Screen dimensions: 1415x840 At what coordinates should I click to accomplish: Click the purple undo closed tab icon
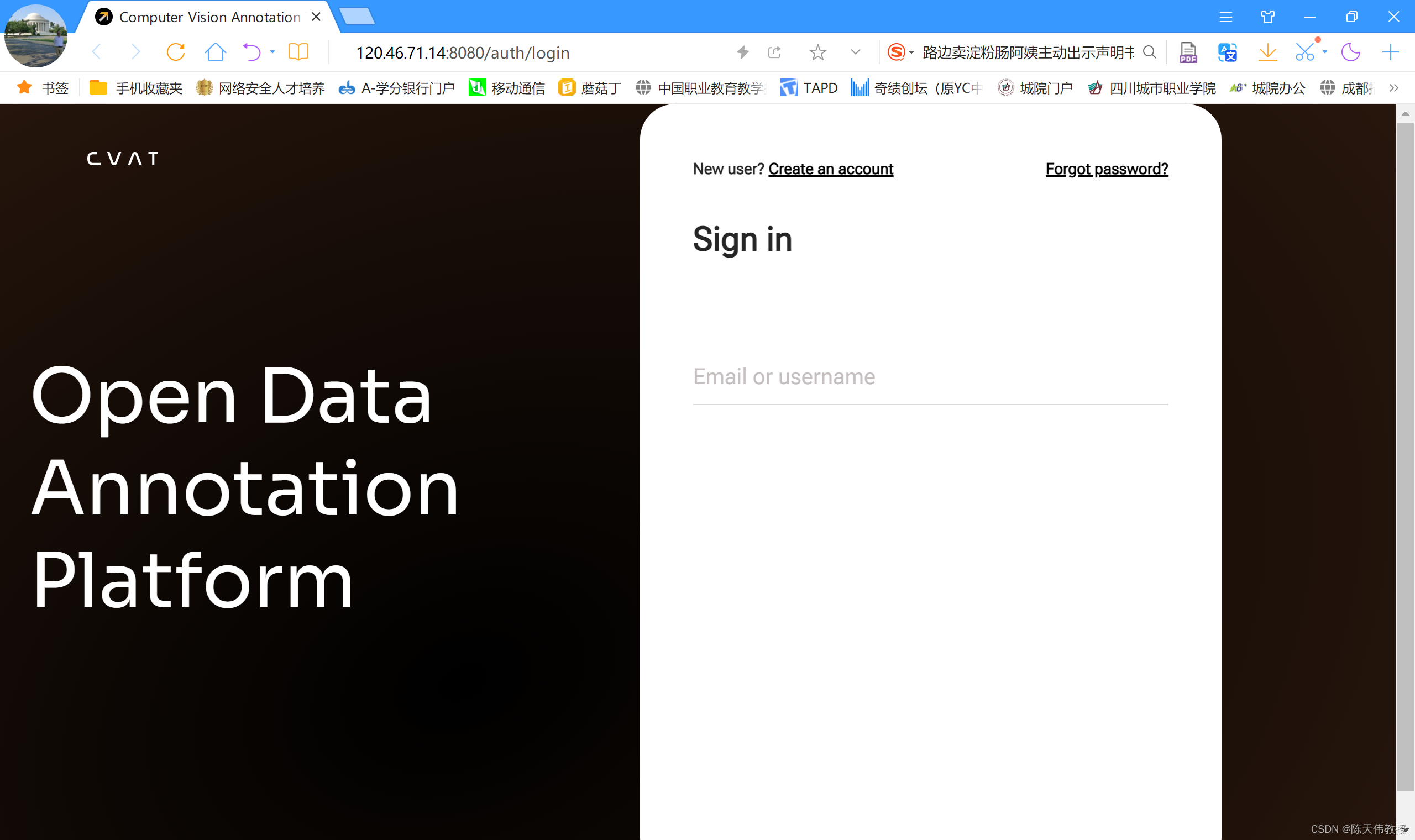(251, 52)
